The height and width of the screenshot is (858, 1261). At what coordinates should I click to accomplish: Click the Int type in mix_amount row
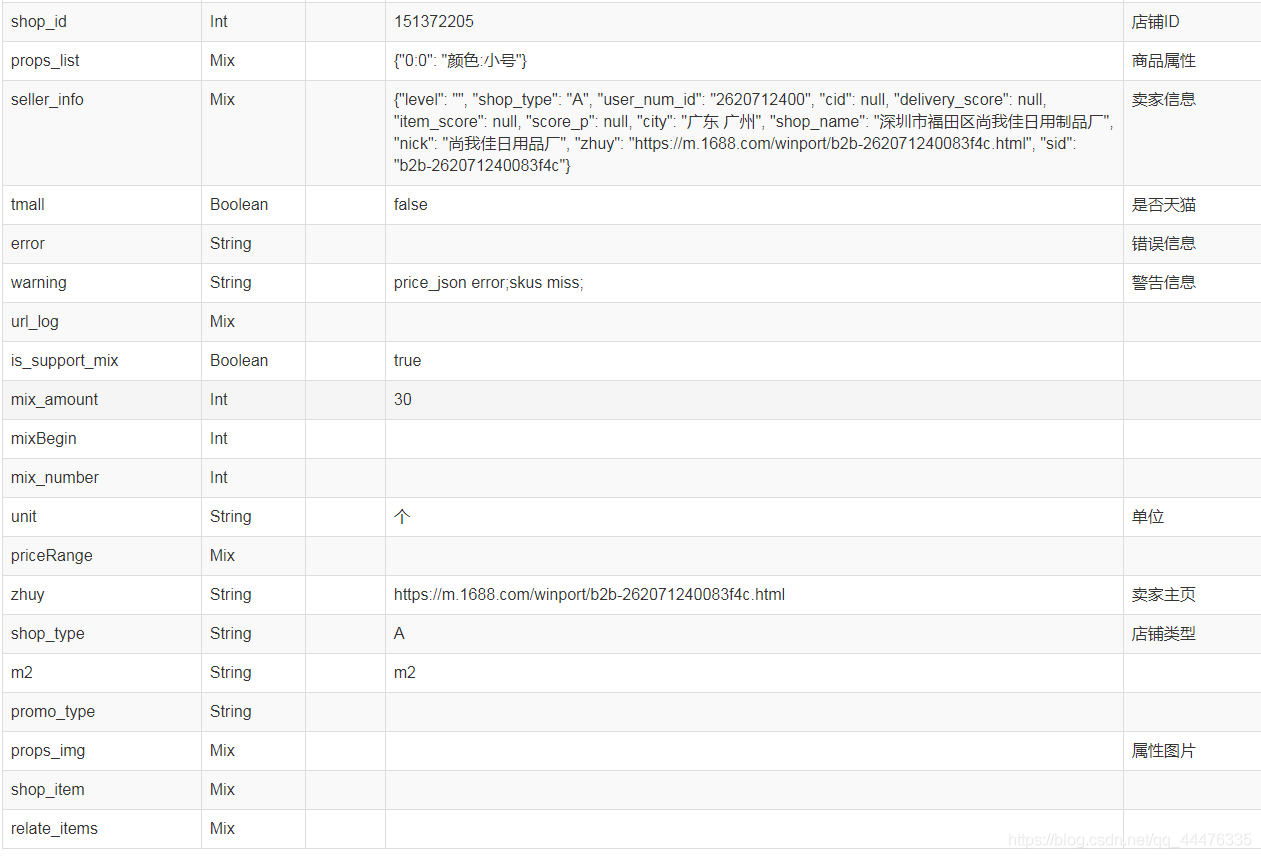coord(219,400)
